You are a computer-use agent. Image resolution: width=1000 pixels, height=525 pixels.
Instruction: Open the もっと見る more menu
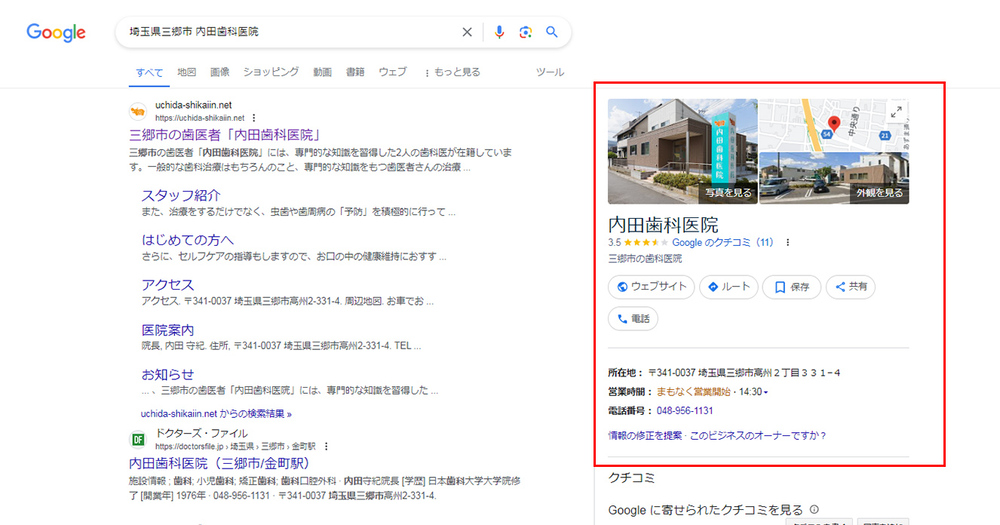tap(452, 72)
